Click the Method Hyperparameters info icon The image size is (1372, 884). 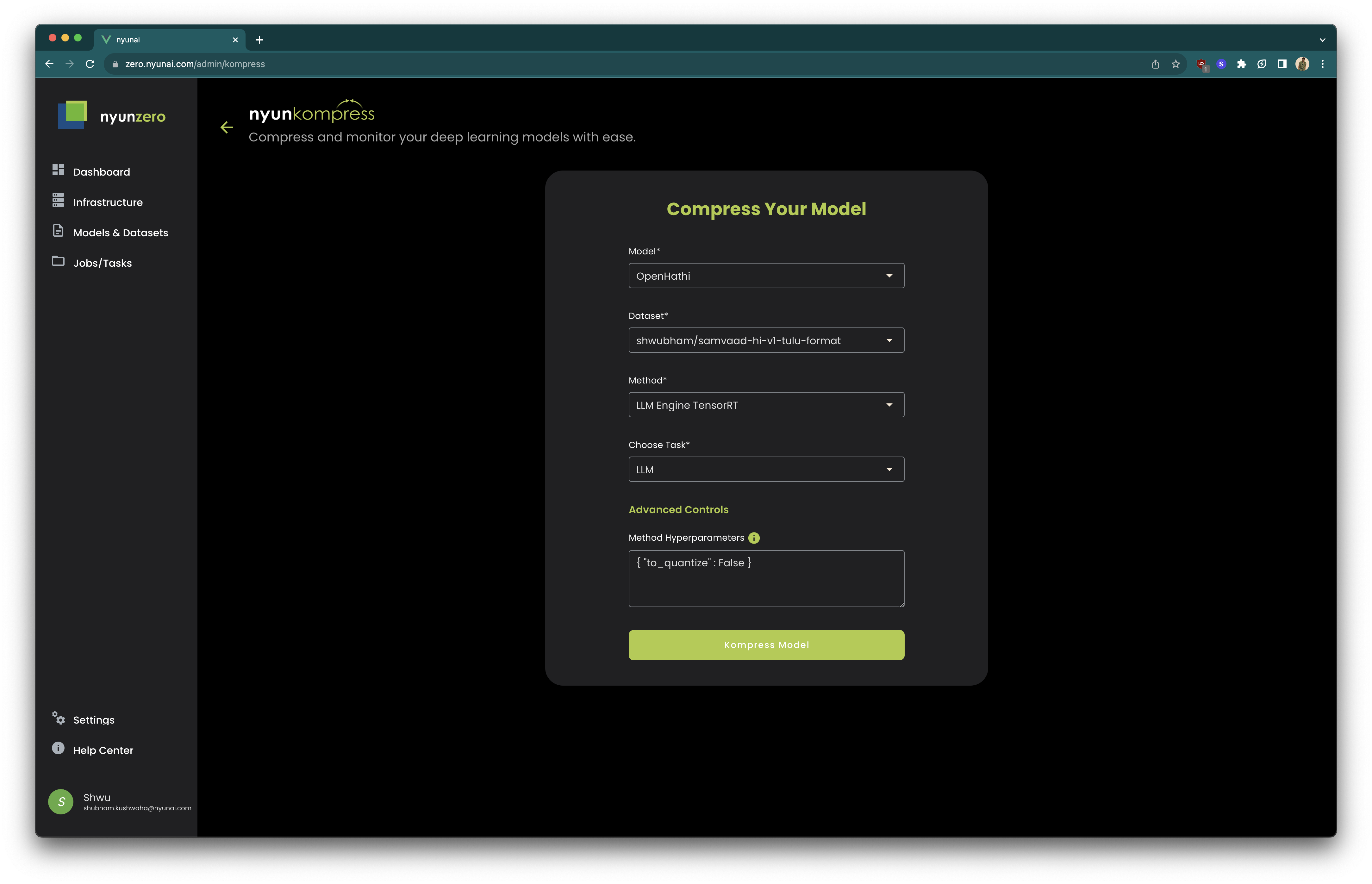click(x=754, y=538)
